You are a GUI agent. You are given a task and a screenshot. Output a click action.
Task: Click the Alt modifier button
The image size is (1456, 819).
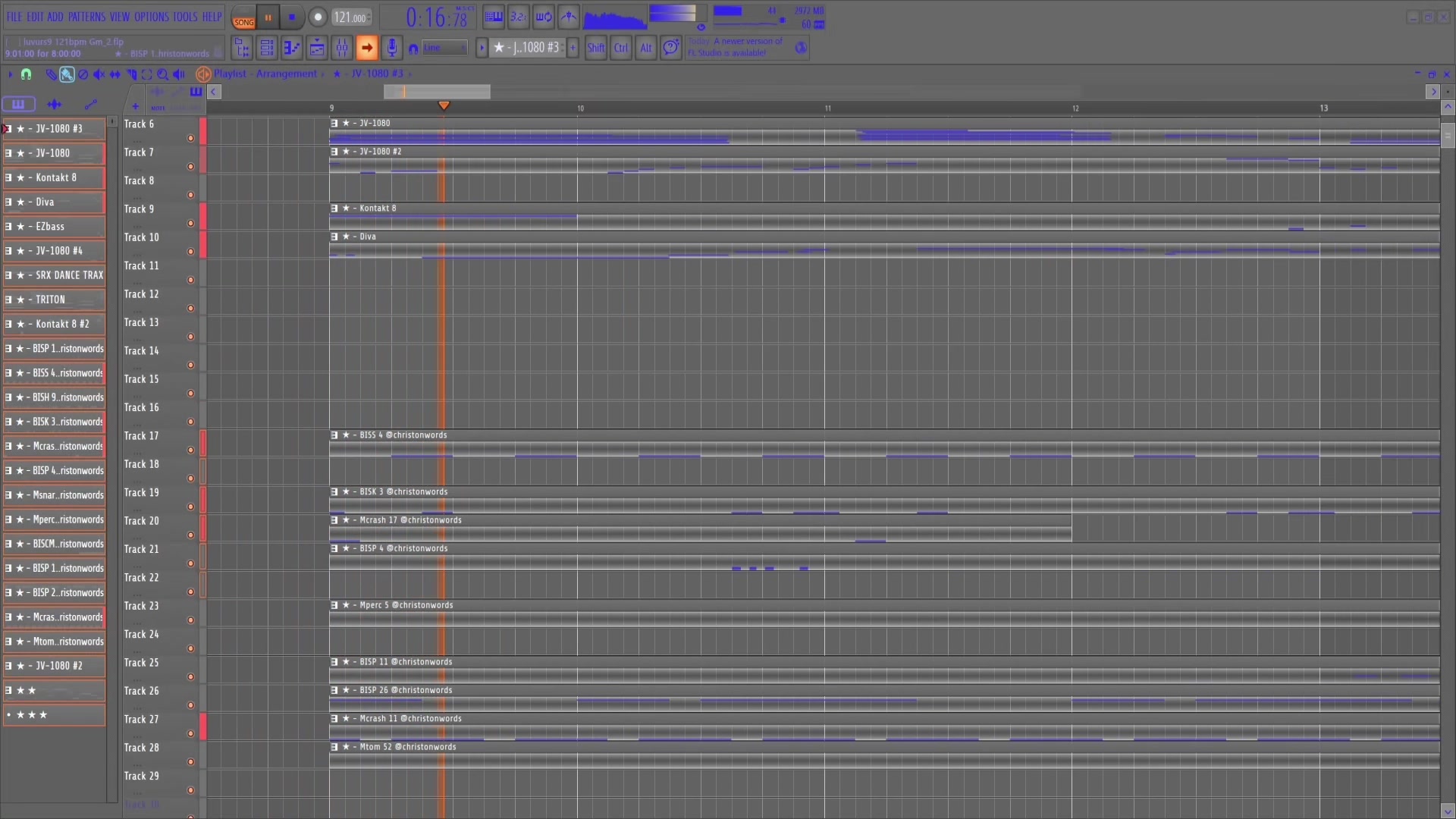click(646, 48)
